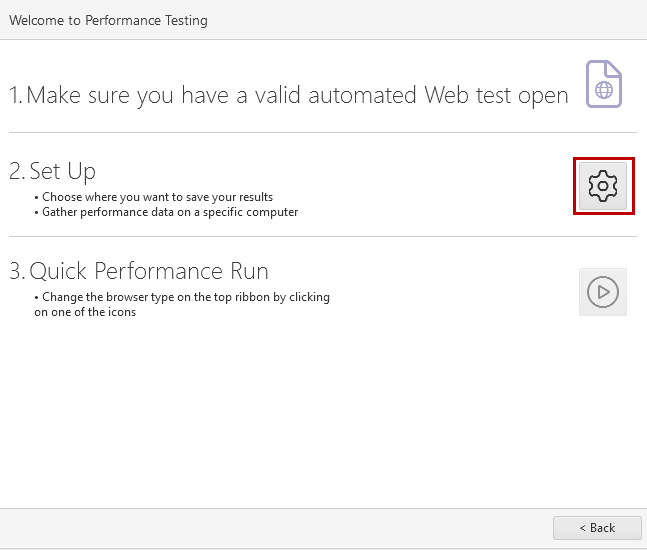Click the step number '3.' label
The height and width of the screenshot is (550, 647).
tap(17, 271)
